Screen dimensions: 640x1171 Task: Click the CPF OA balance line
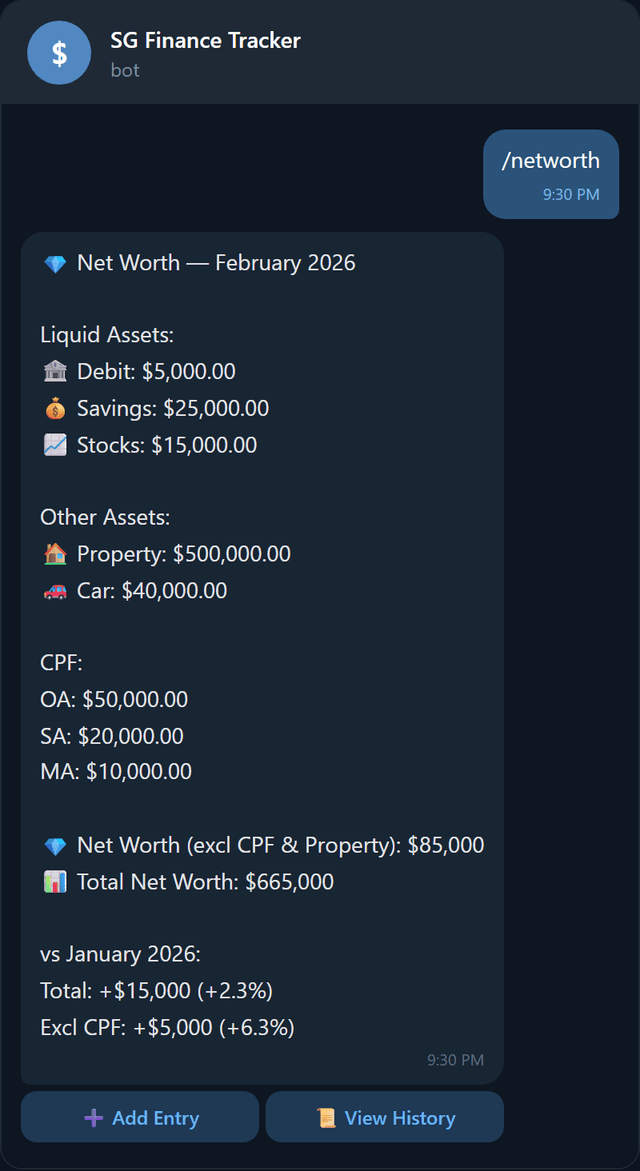coord(112,699)
